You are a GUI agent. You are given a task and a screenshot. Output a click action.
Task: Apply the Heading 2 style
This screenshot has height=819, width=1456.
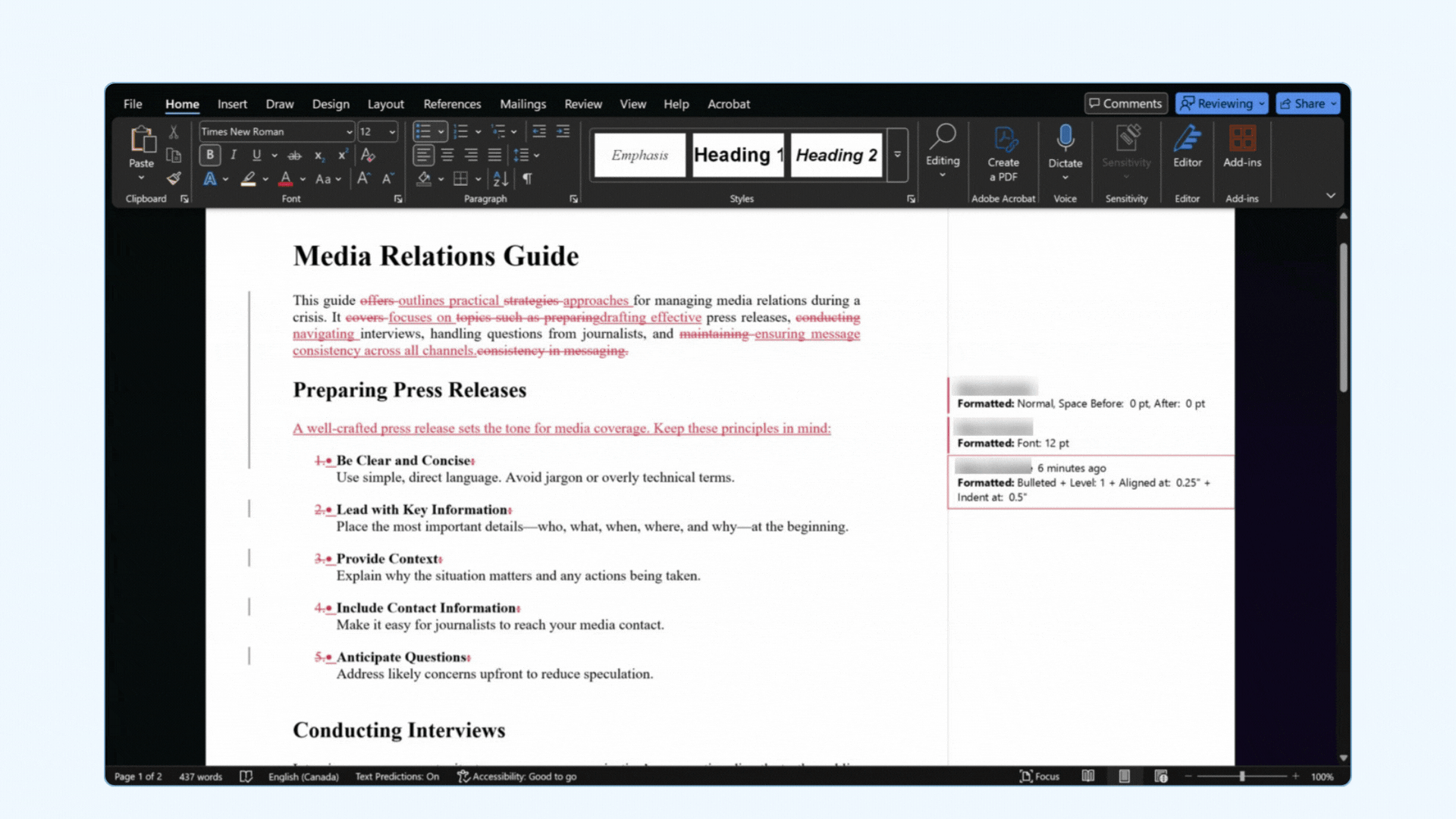pyautogui.click(x=836, y=155)
